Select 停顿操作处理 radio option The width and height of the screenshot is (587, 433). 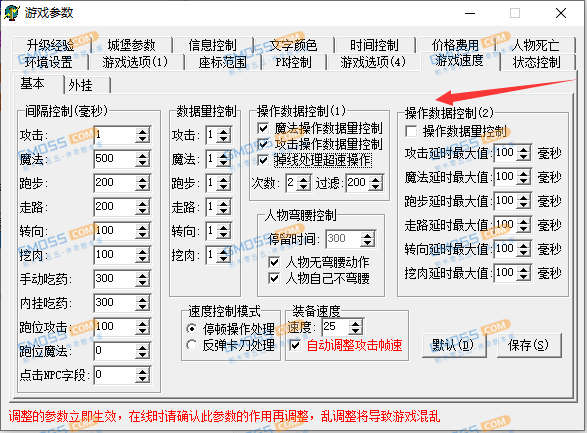pyautogui.click(x=192, y=329)
